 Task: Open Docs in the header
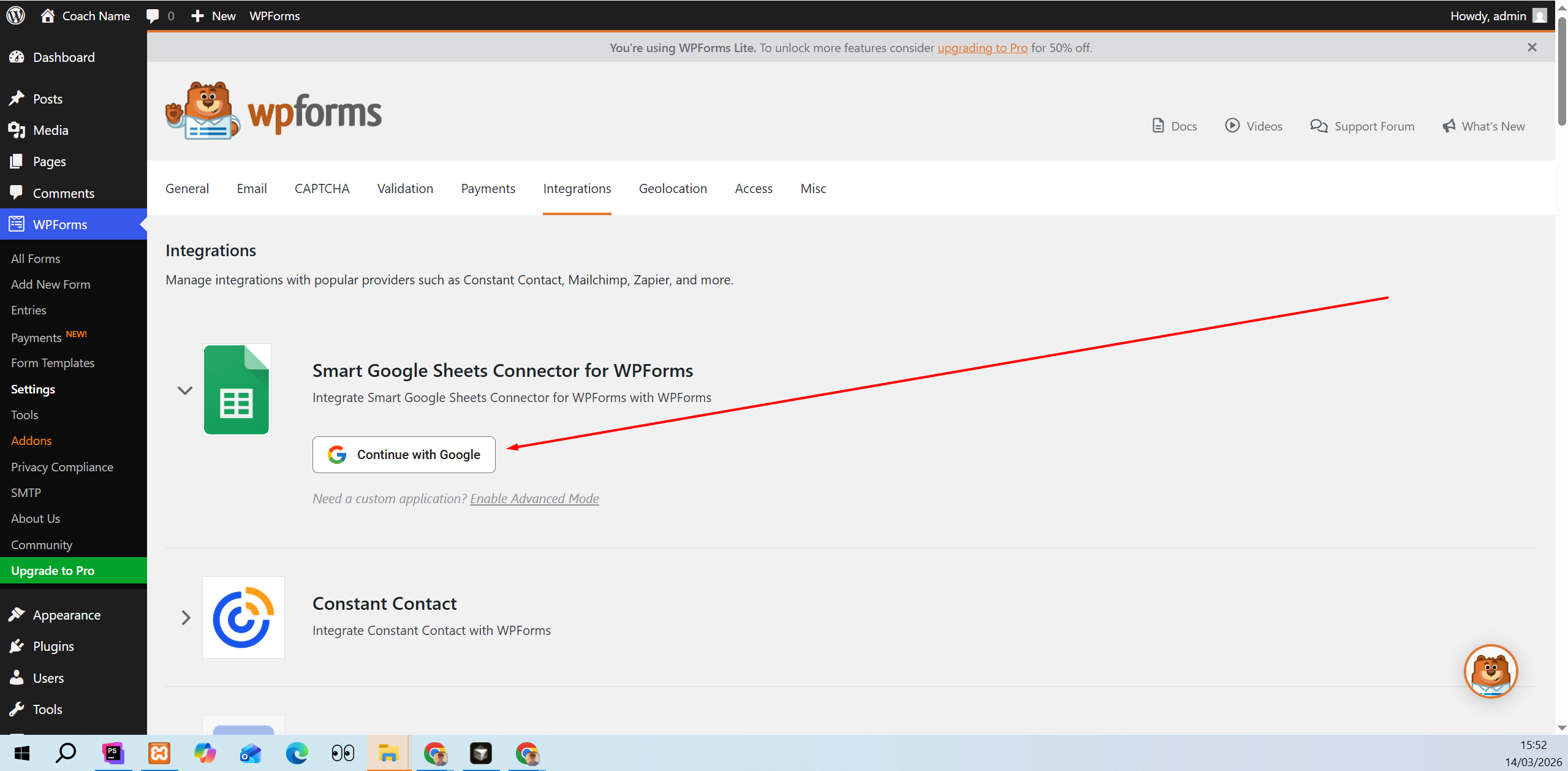1175,126
